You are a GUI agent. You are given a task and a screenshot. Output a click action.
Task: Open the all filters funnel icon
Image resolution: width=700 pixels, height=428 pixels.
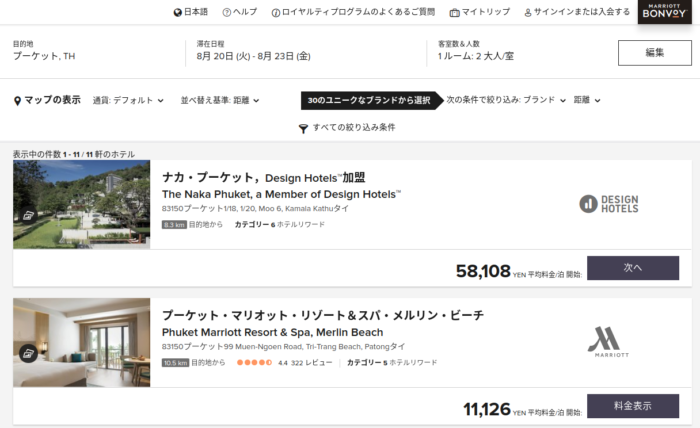click(x=303, y=129)
